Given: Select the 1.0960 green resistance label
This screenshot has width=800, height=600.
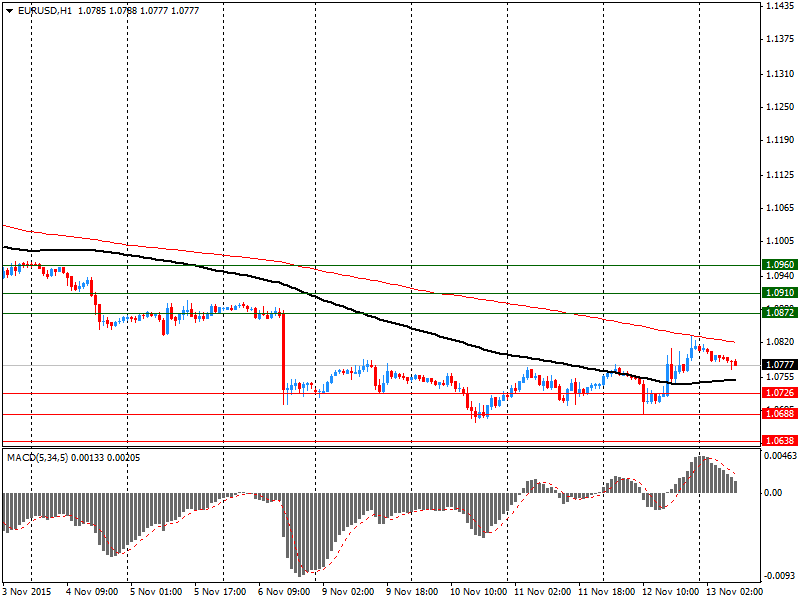Looking at the screenshot, I should click(780, 264).
